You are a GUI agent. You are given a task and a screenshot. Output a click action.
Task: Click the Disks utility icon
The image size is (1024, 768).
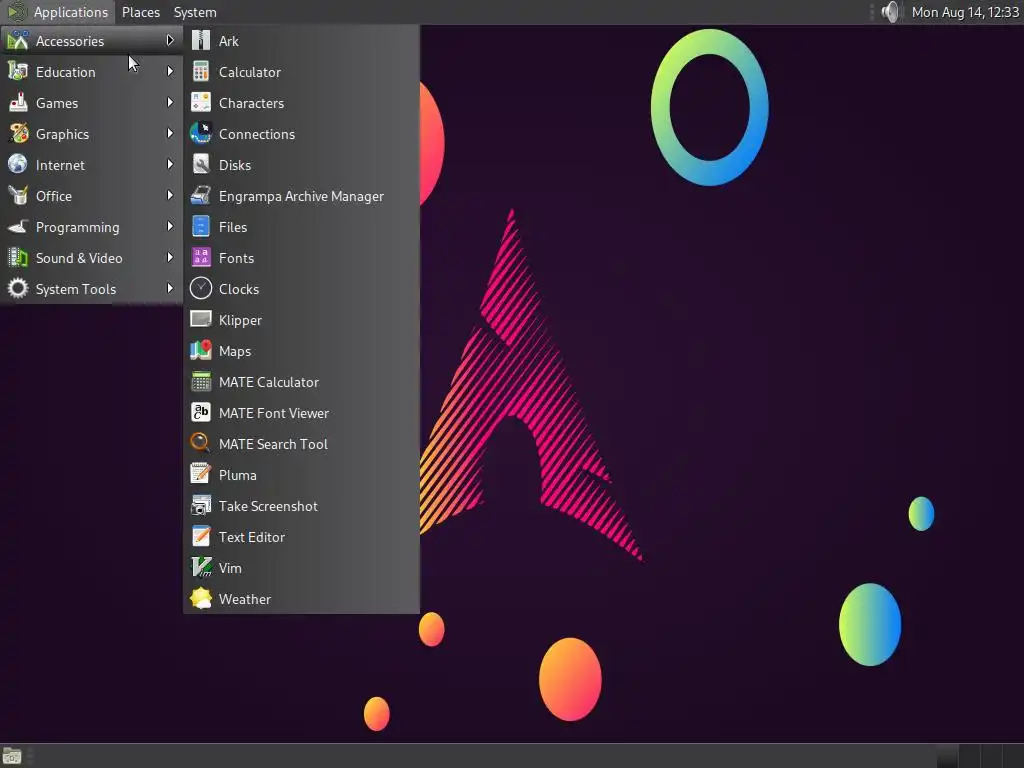click(200, 165)
